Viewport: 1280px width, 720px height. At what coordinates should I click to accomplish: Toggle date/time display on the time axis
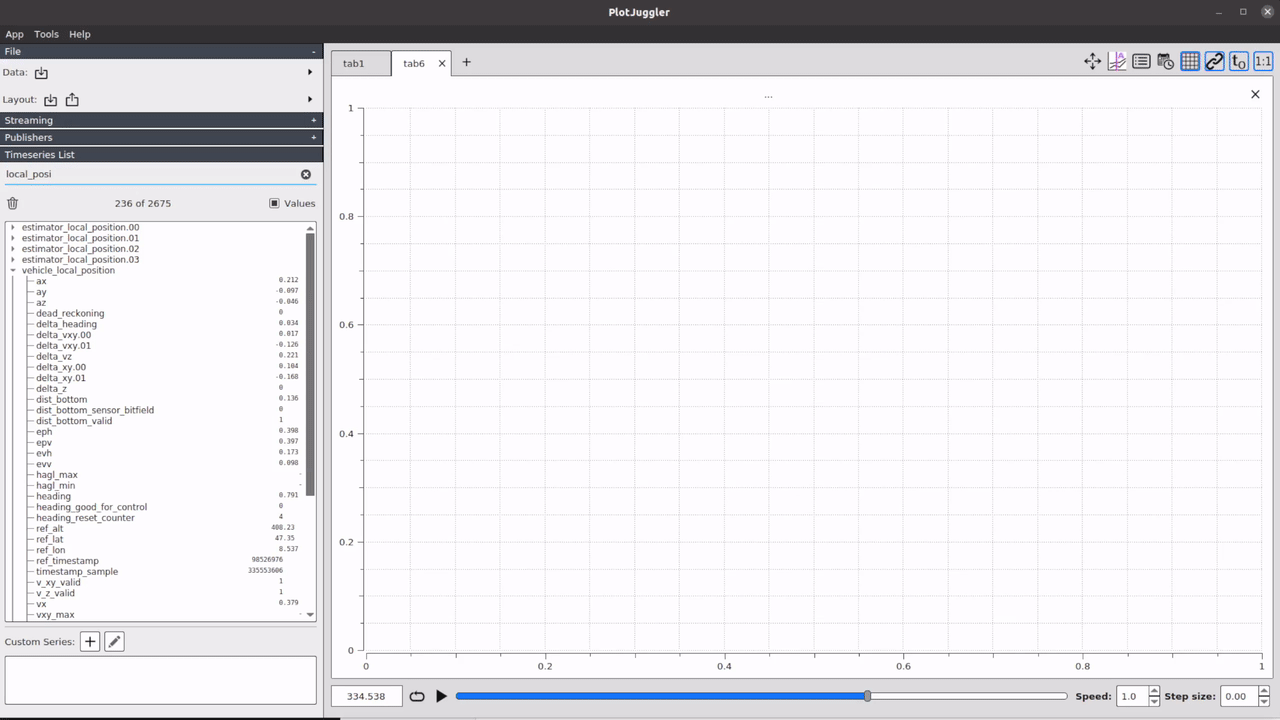point(1165,61)
